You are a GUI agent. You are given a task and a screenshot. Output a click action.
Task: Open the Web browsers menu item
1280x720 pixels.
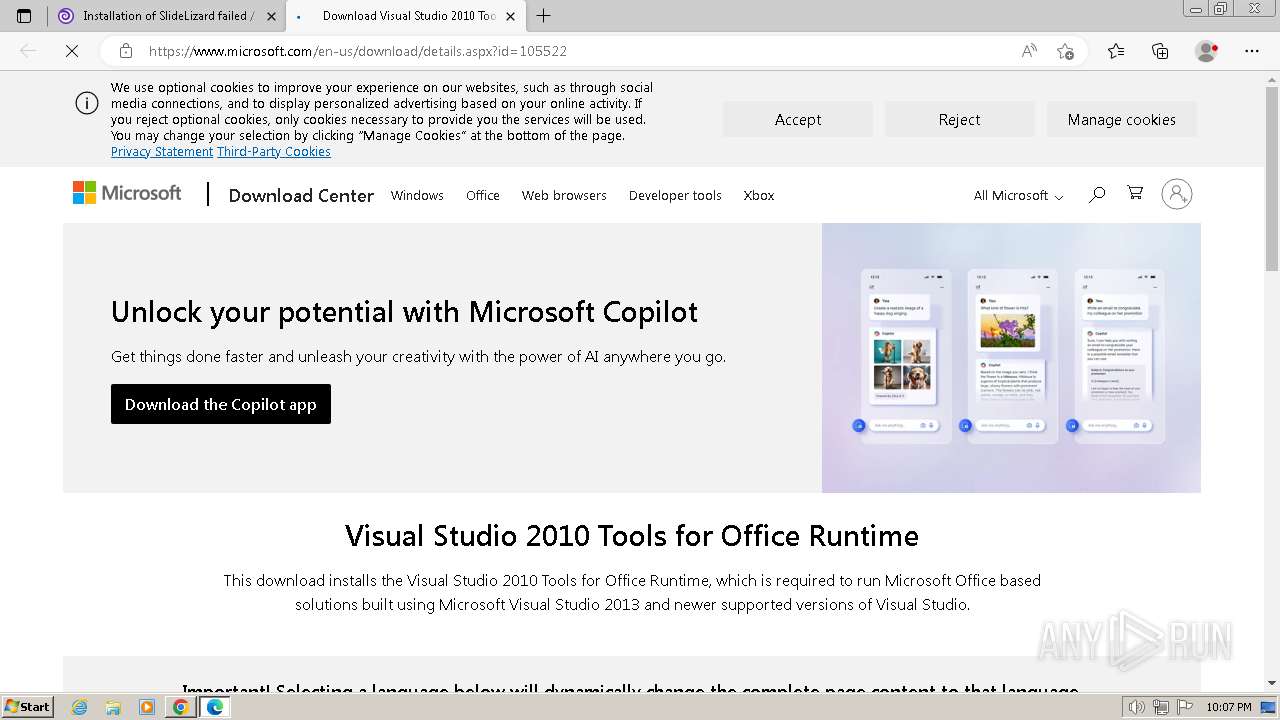pos(564,196)
